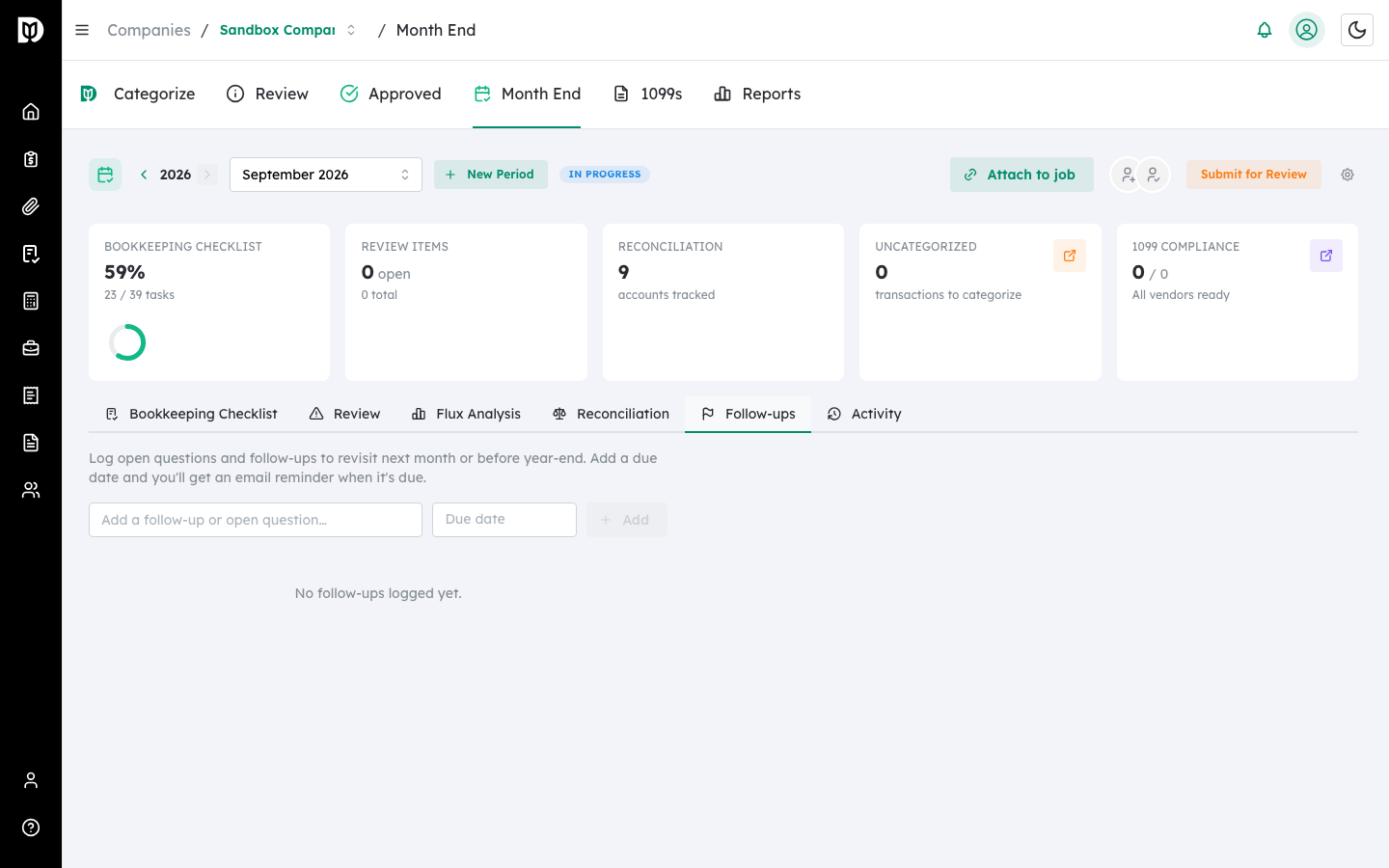Expand the September 2026 period dropdown
Screen dimensions: 1389x868
(x=326, y=175)
